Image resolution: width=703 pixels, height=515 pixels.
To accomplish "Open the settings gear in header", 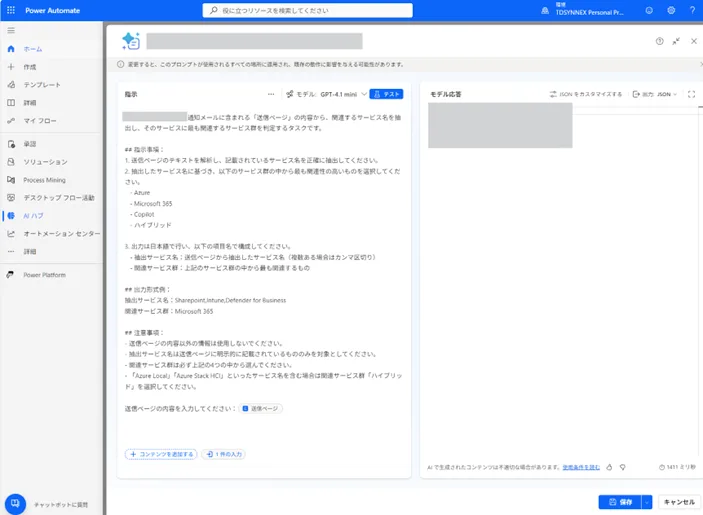I will [x=671, y=10].
